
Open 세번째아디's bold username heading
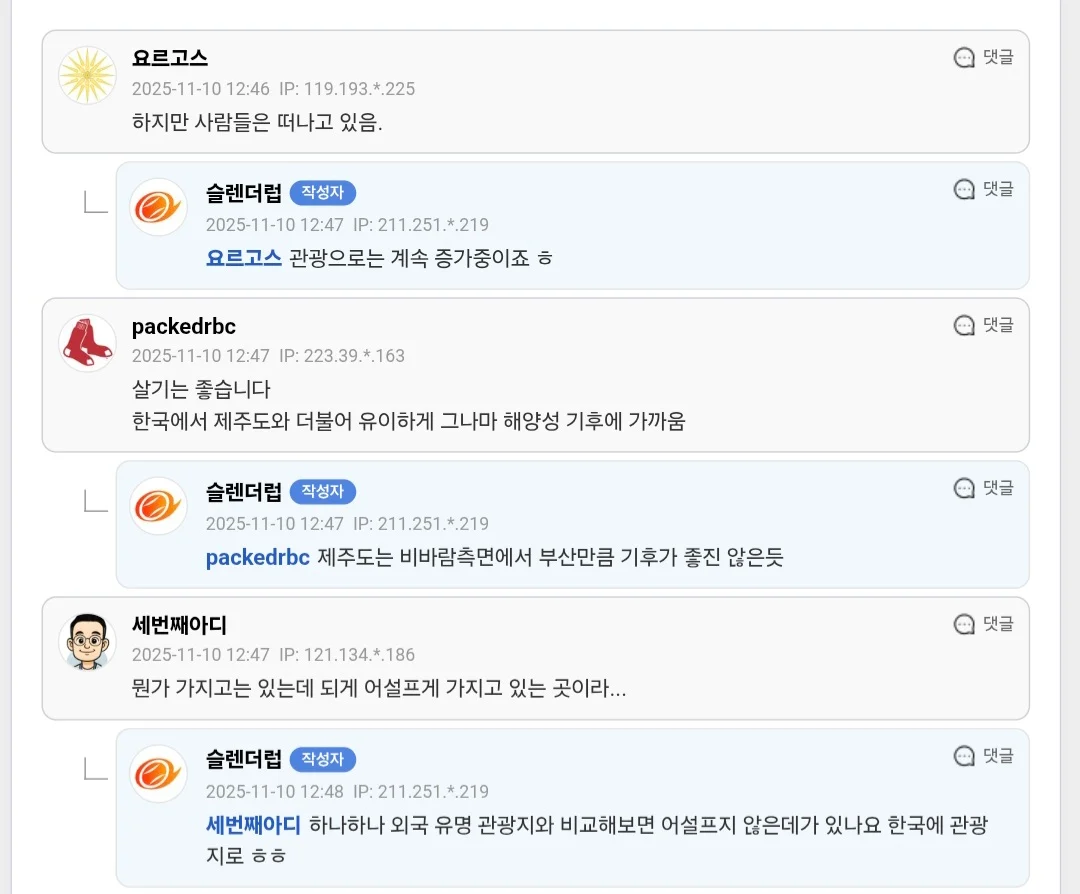tap(179, 626)
